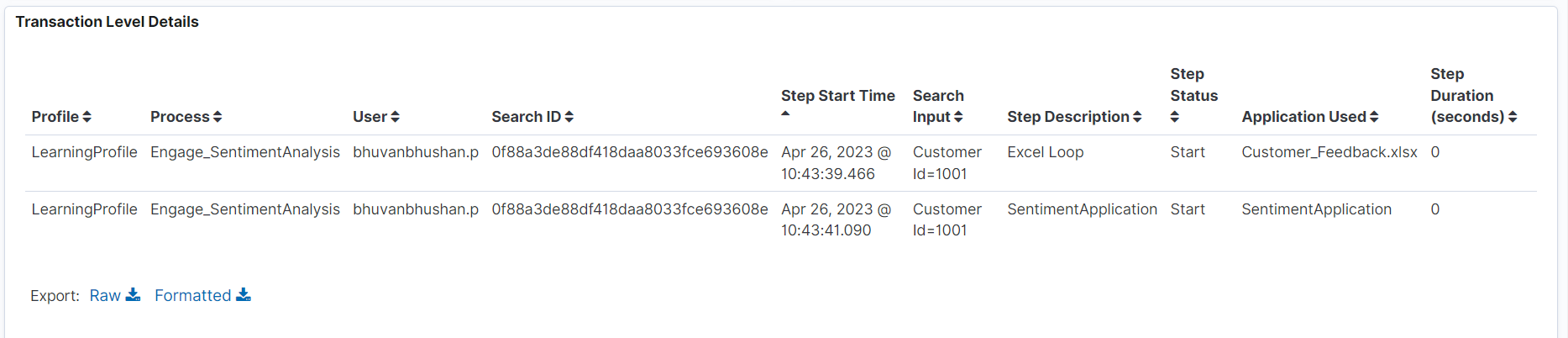Open the Raw export link
1568x338 pixels.
click(x=105, y=295)
